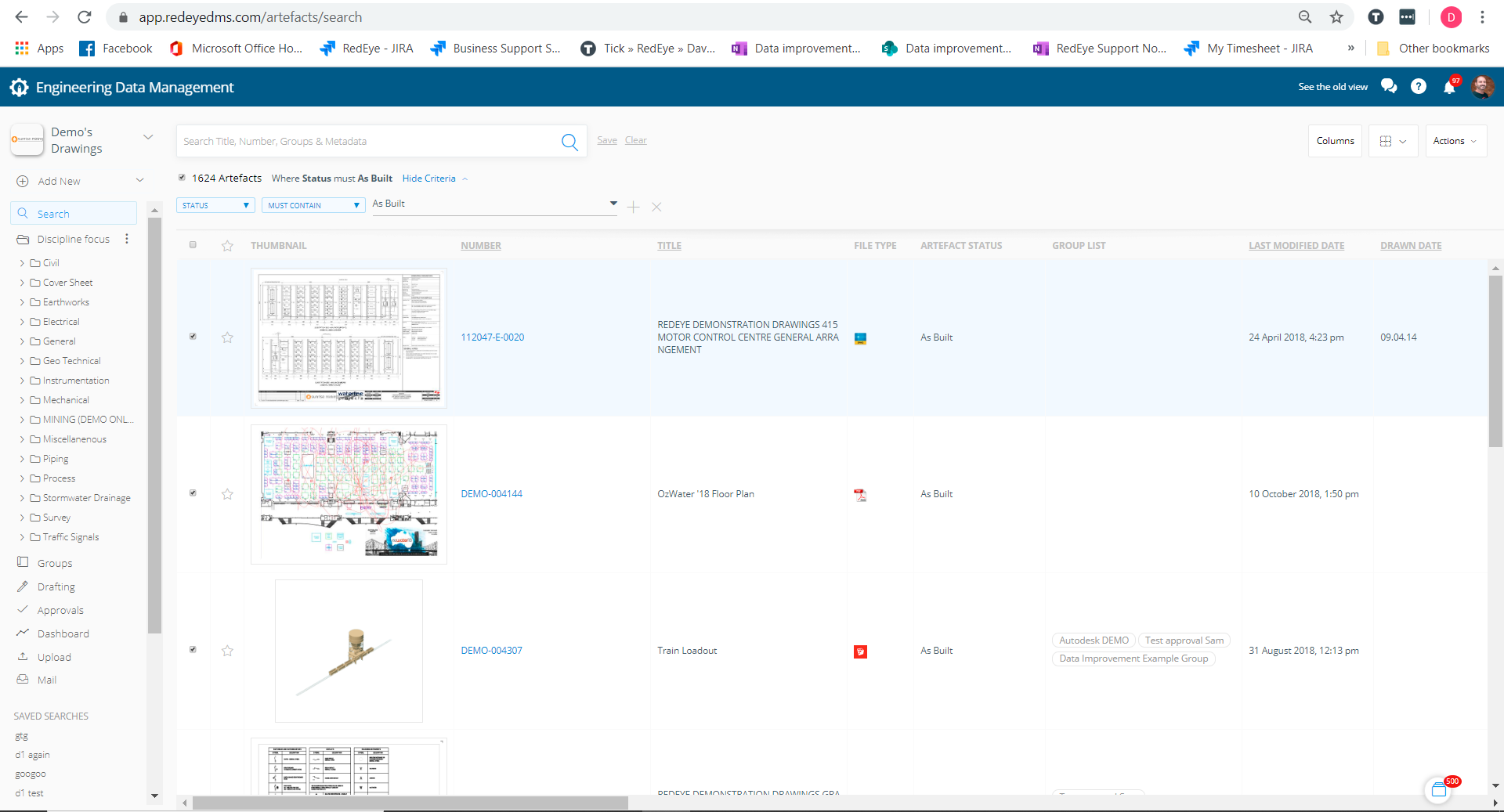Open artefact link DEMO-004144
The width and height of the screenshot is (1504, 812).
(x=491, y=494)
